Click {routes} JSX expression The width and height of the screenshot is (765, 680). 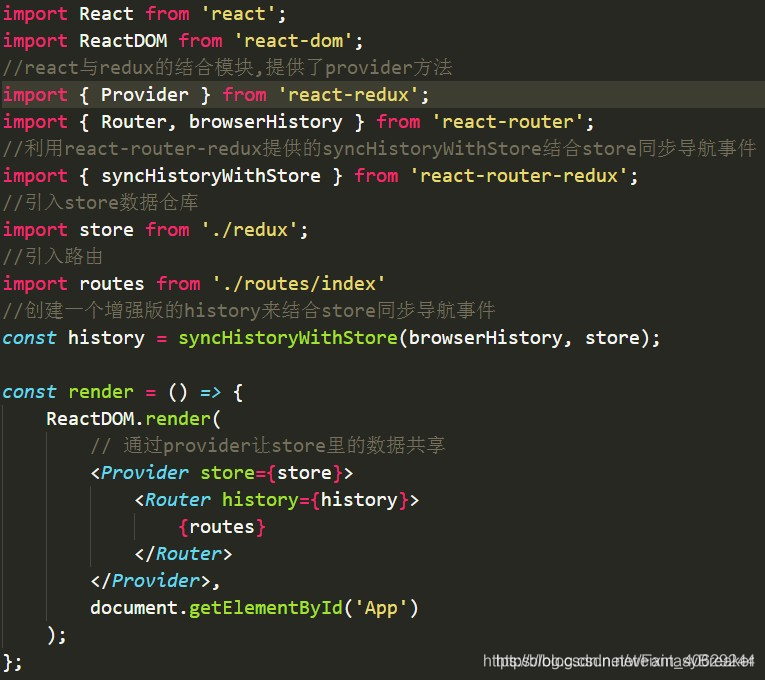pos(222,527)
